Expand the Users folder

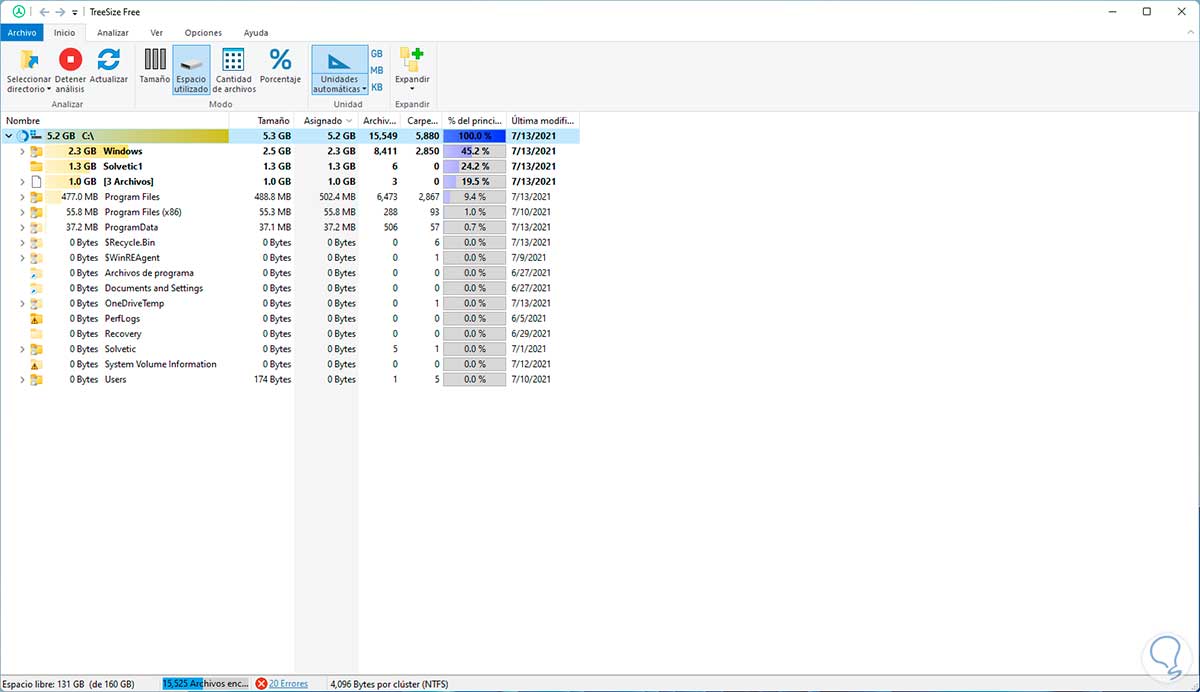pos(23,379)
